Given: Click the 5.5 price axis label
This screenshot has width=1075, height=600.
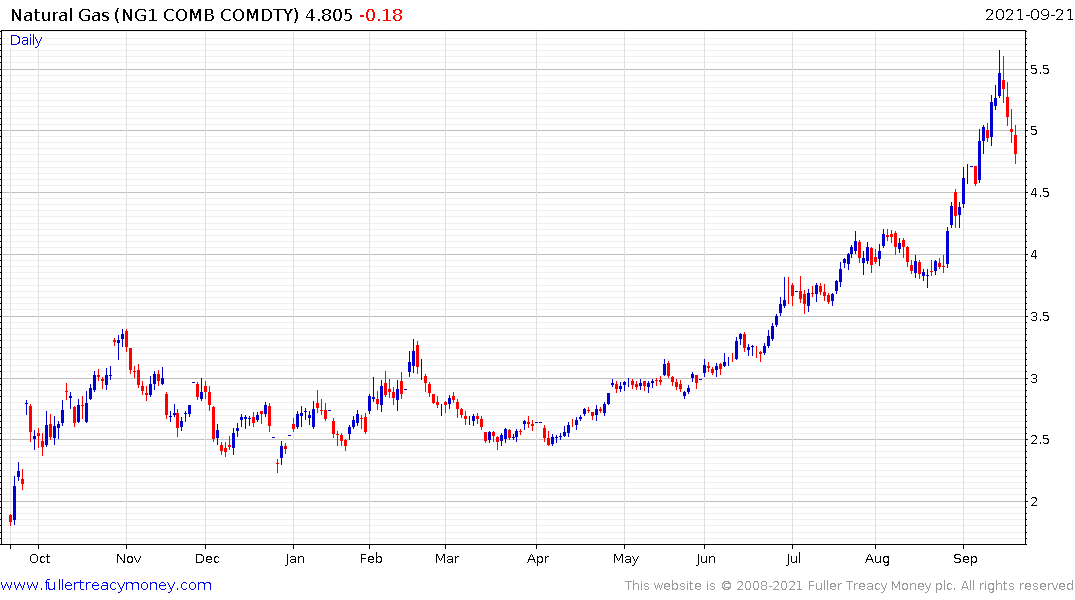Looking at the screenshot, I should coord(1040,69).
